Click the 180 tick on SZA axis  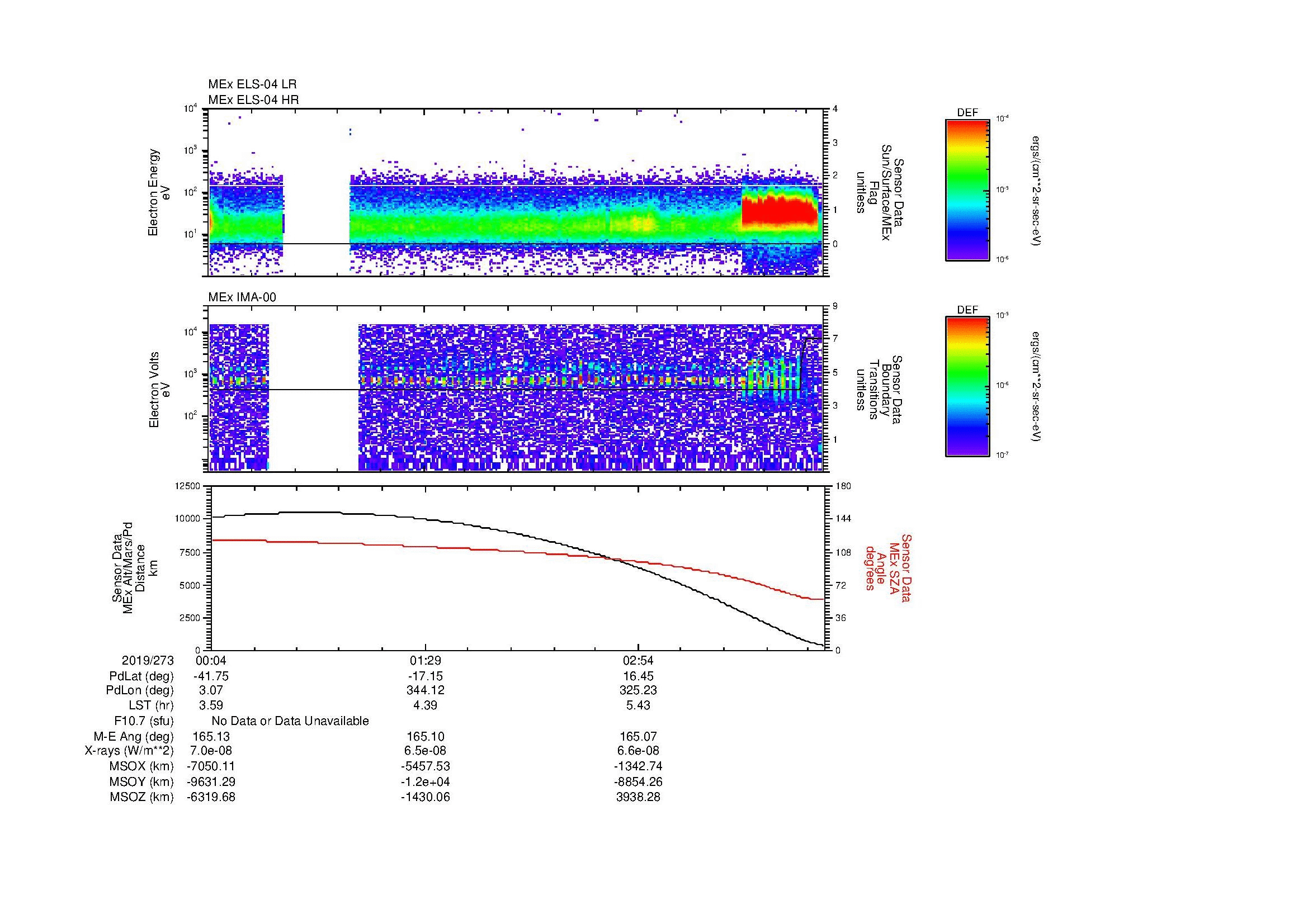tap(843, 486)
